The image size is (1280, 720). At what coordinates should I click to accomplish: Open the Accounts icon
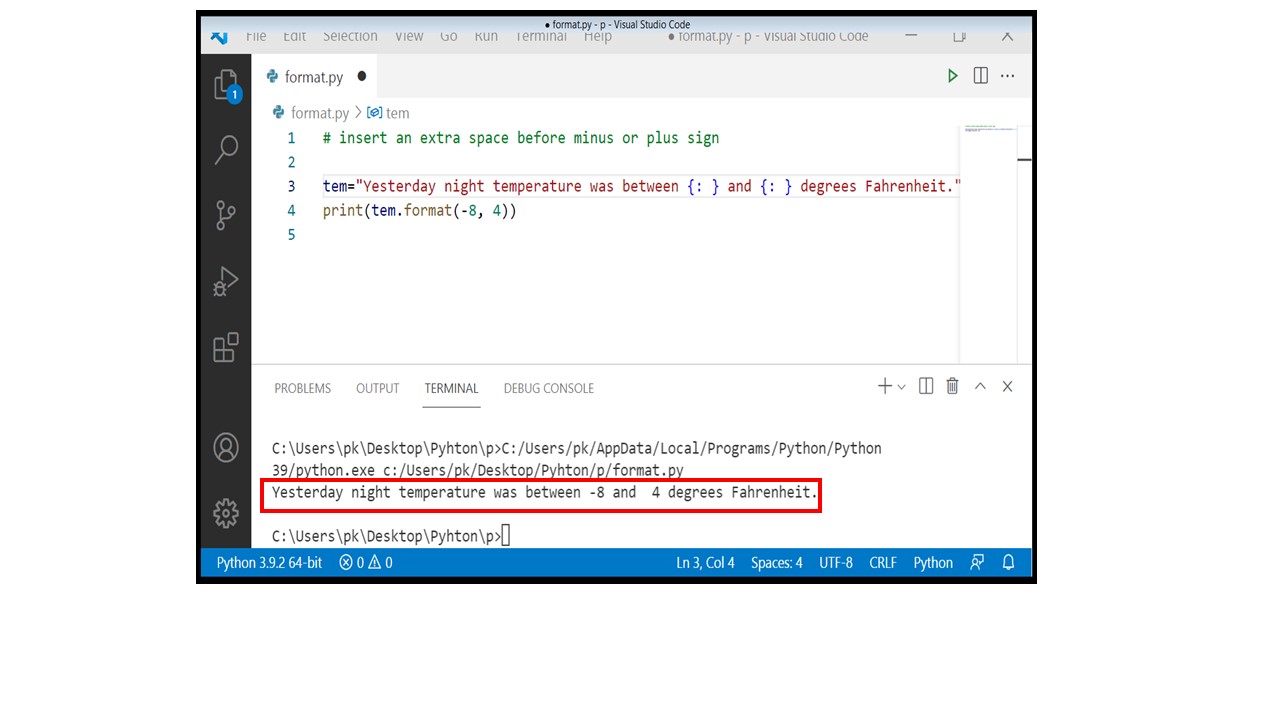(225, 448)
